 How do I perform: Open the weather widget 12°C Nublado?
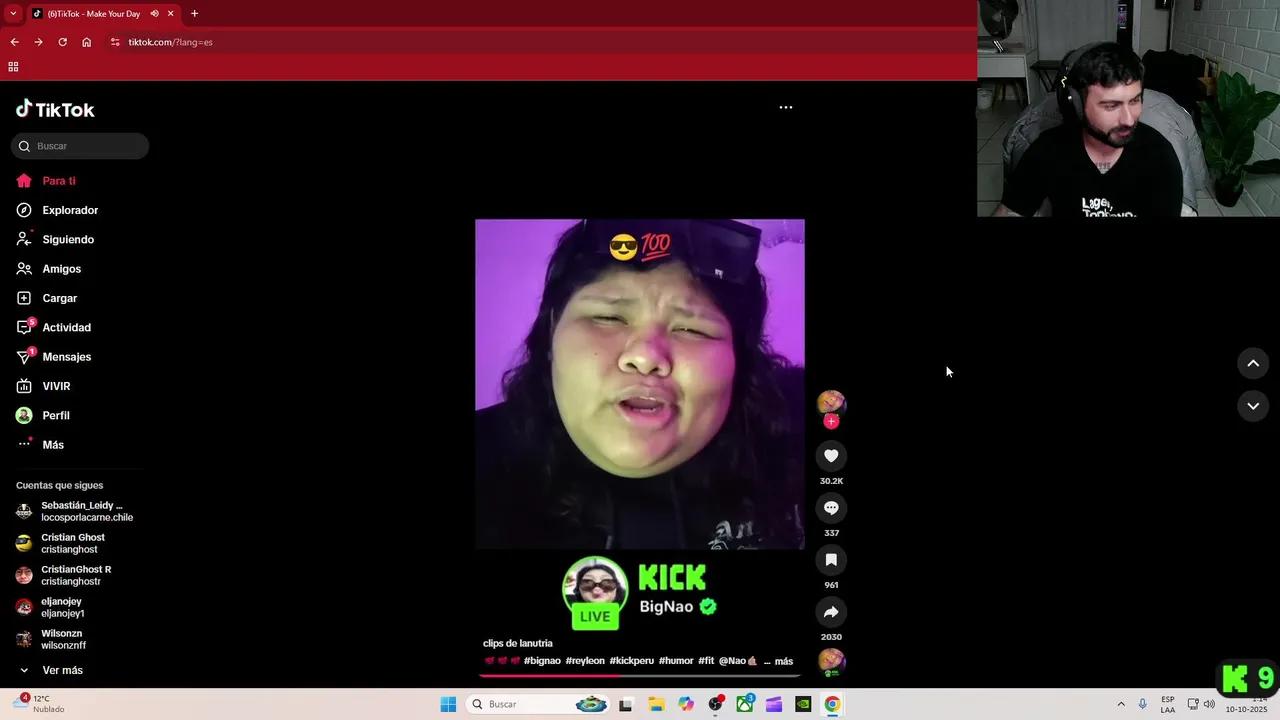point(38,704)
